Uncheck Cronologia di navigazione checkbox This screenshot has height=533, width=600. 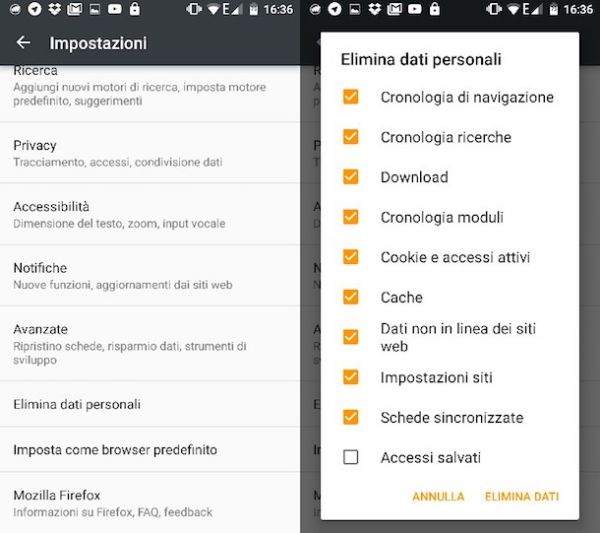(x=351, y=97)
